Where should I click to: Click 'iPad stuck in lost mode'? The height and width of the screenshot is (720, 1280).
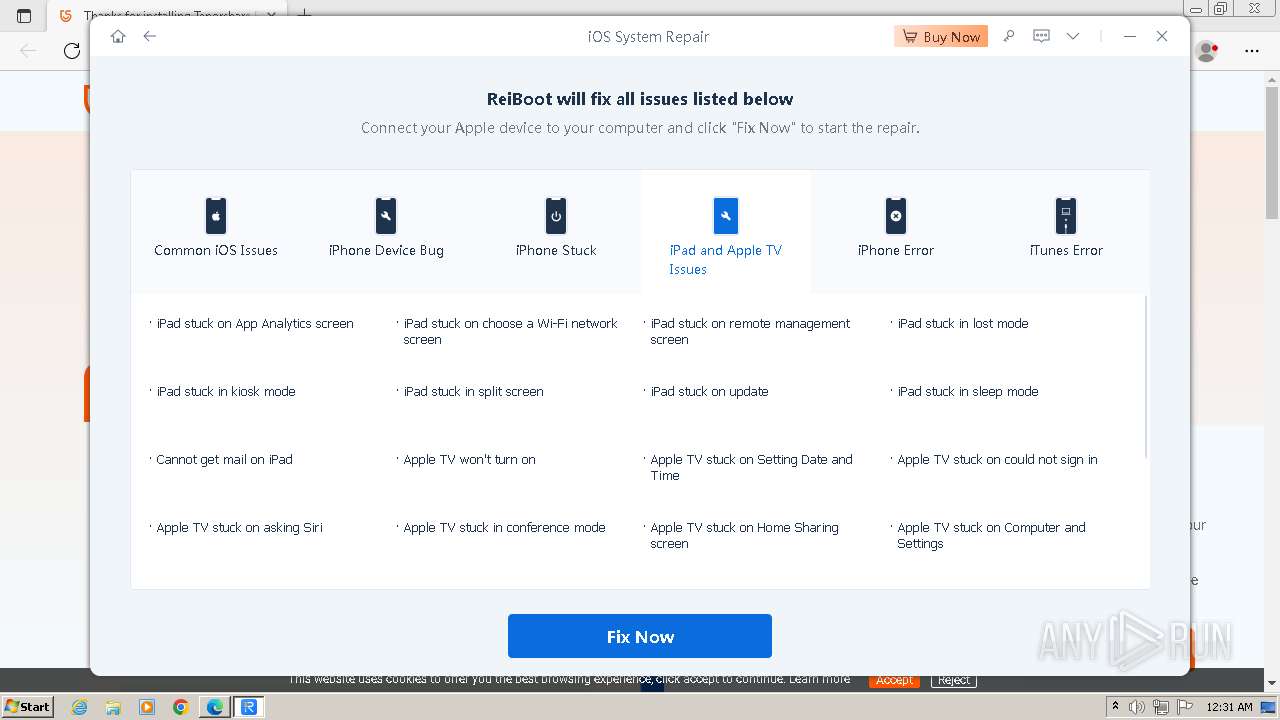(x=963, y=324)
